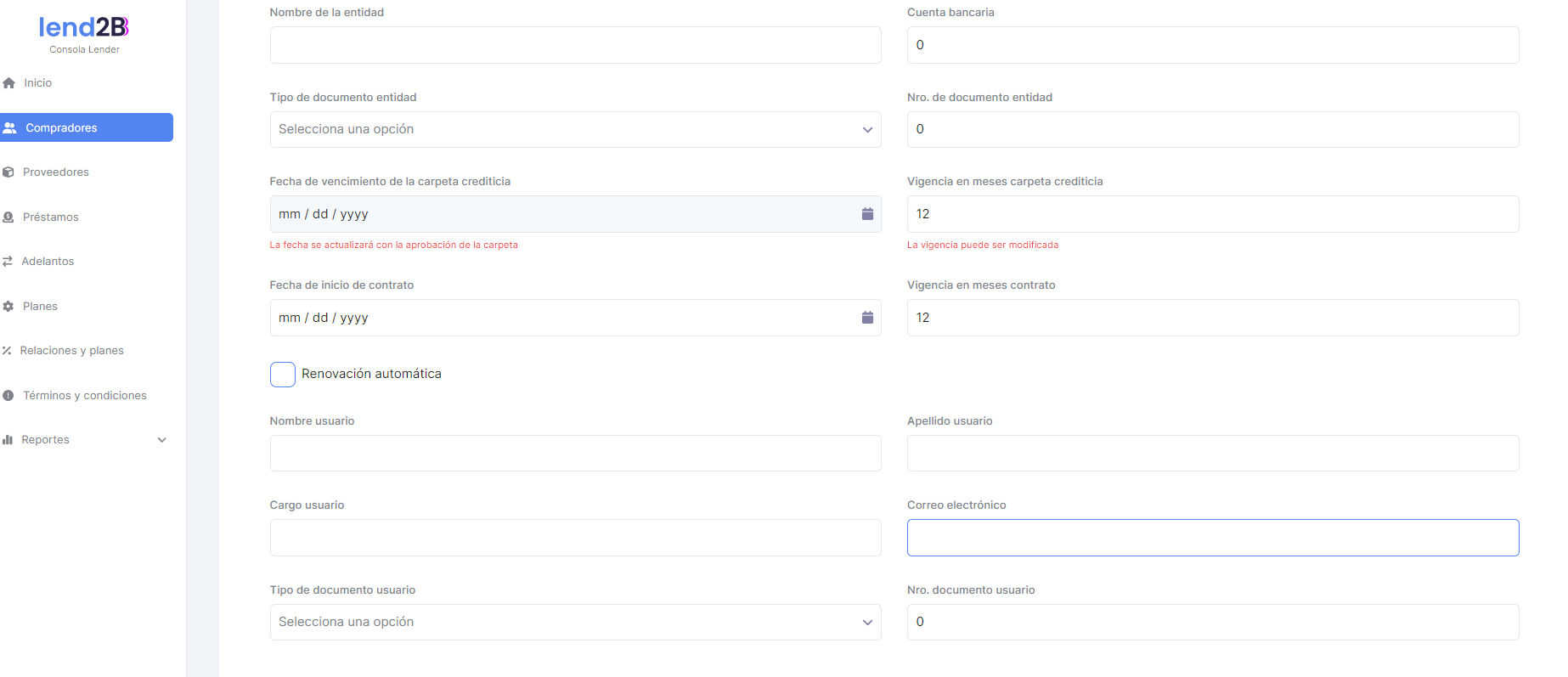Click the money icon next to Préstamos
The width and height of the screenshot is (1568, 677).
pos(8,217)
